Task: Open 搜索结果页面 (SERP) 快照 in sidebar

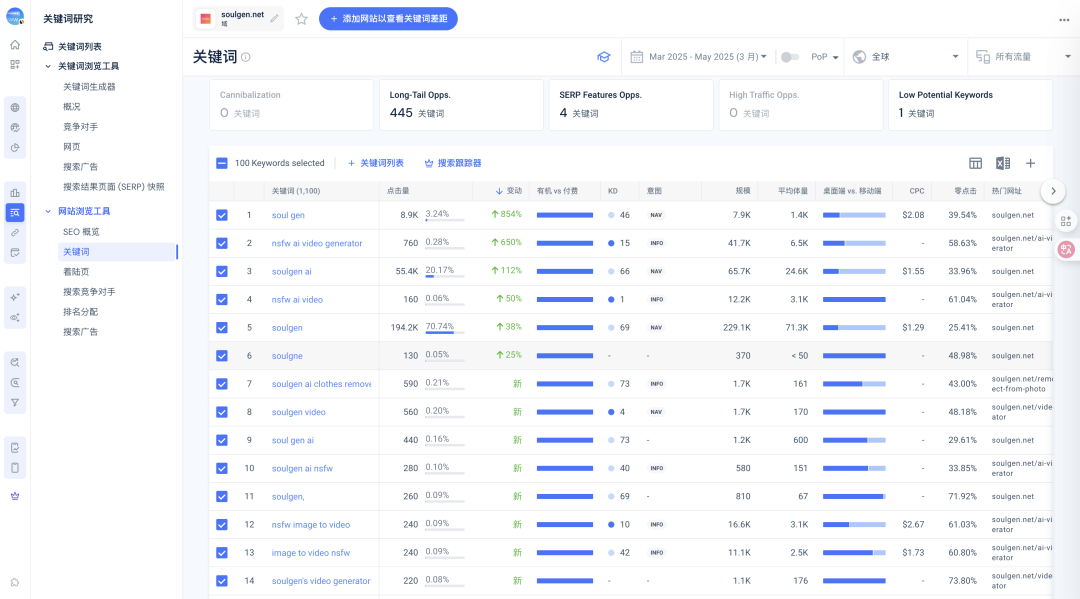Action: coord(114,187)
